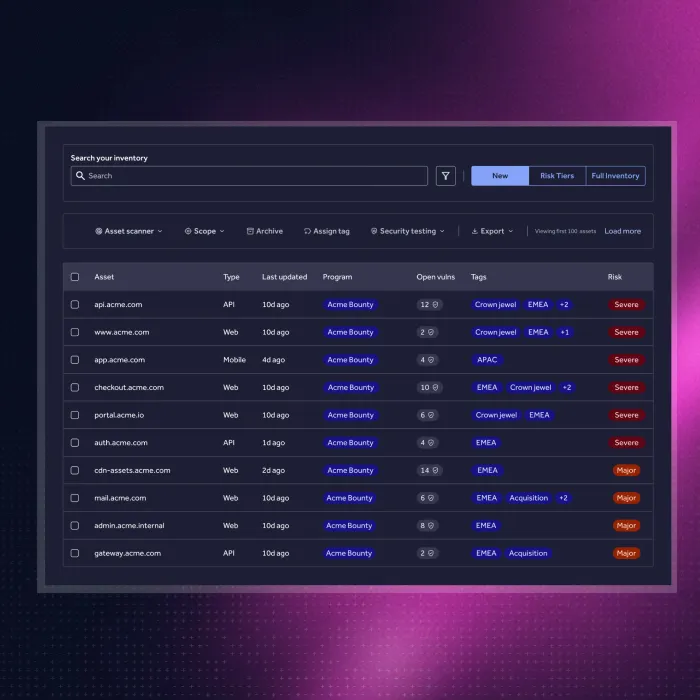Check the admin.acme.internal row checkbox
This screenshot has width=700, height=700.
pyautogui.click(x=75, y=526)
